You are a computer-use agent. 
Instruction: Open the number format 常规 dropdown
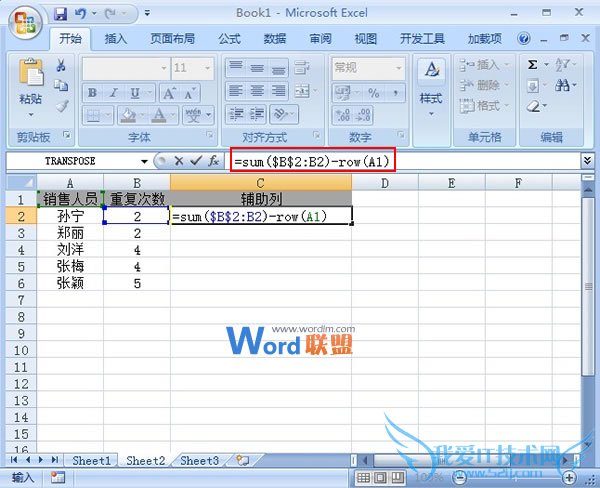click(399, 68)
